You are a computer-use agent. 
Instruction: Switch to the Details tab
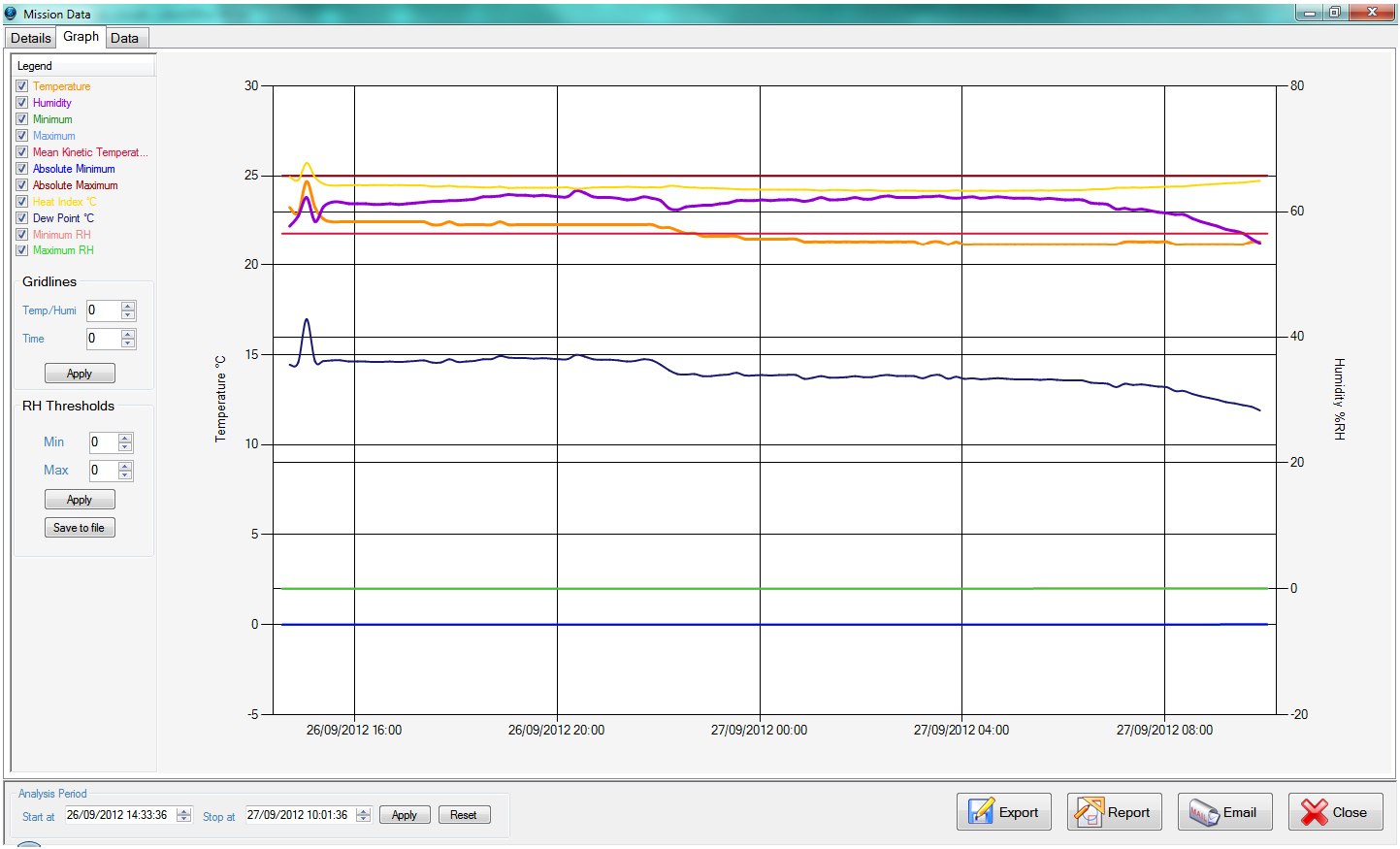click(x=31, y=38)
